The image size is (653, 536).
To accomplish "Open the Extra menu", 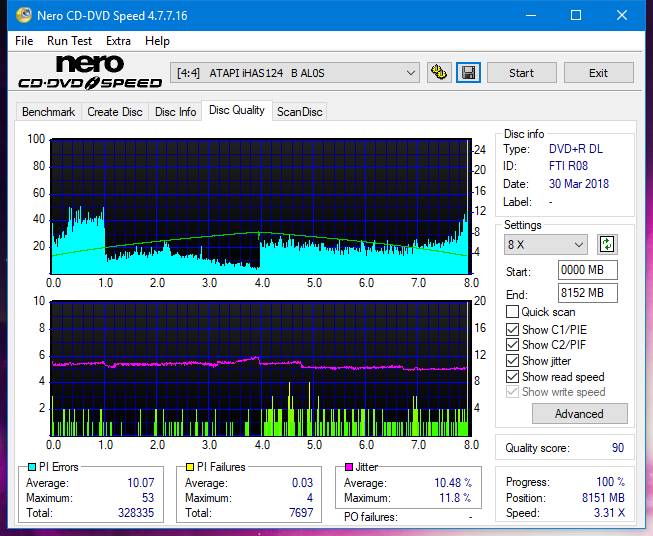I will coord(118,41).
